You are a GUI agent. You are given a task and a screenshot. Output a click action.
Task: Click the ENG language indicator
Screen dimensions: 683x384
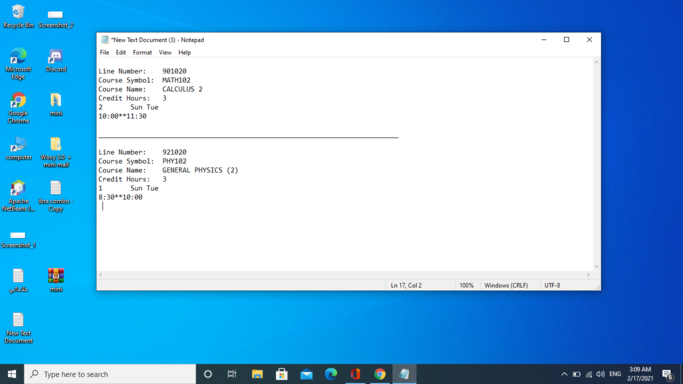(x=615, y=374)
